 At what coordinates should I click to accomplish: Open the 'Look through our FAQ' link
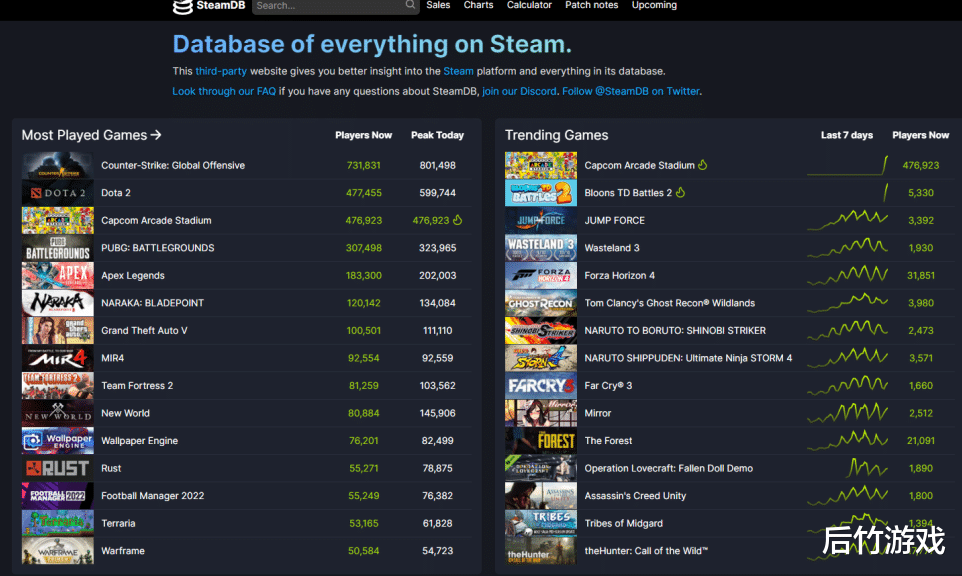coord(224,91)
